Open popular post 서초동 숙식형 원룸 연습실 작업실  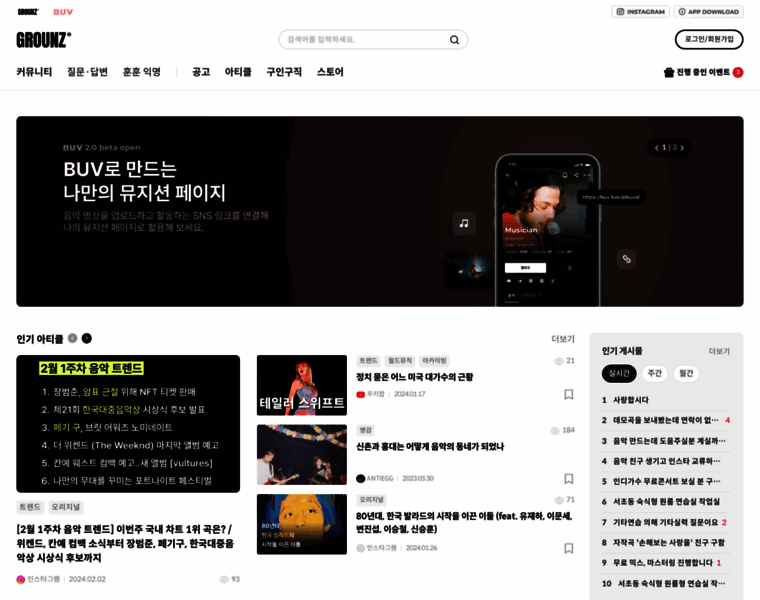[666, 502]
